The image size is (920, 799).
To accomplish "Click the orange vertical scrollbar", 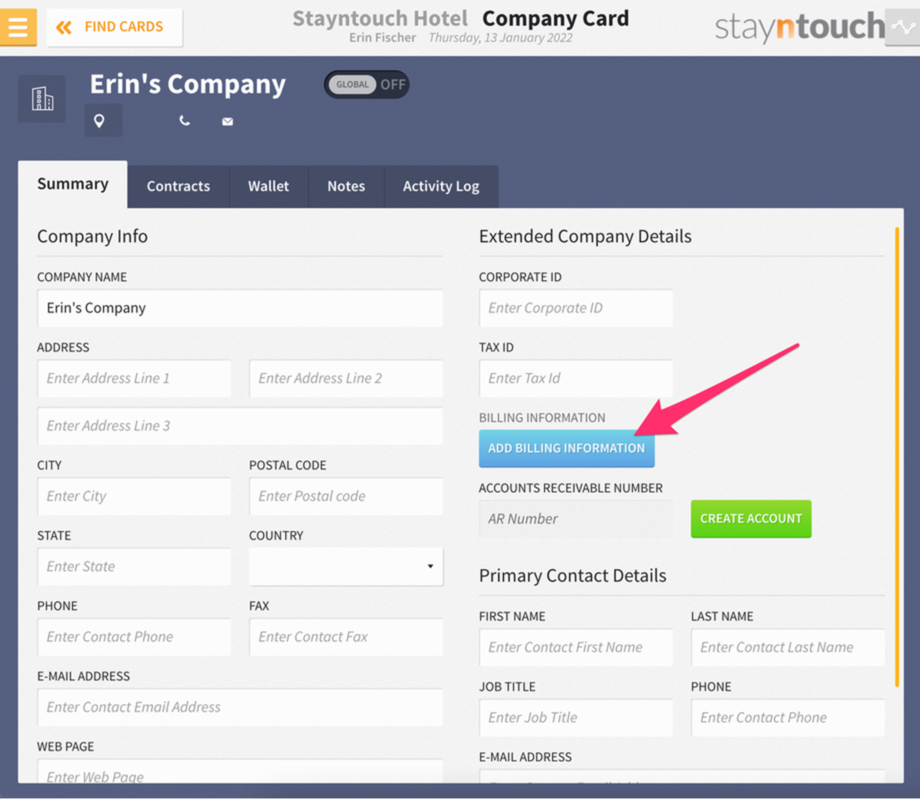I will [897, 457].
